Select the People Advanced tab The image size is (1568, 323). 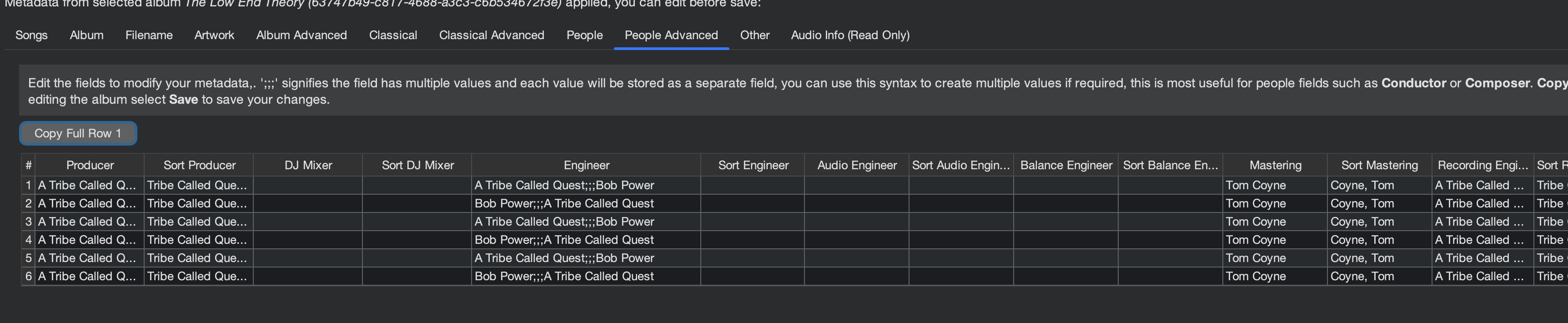tap(671, 35)
